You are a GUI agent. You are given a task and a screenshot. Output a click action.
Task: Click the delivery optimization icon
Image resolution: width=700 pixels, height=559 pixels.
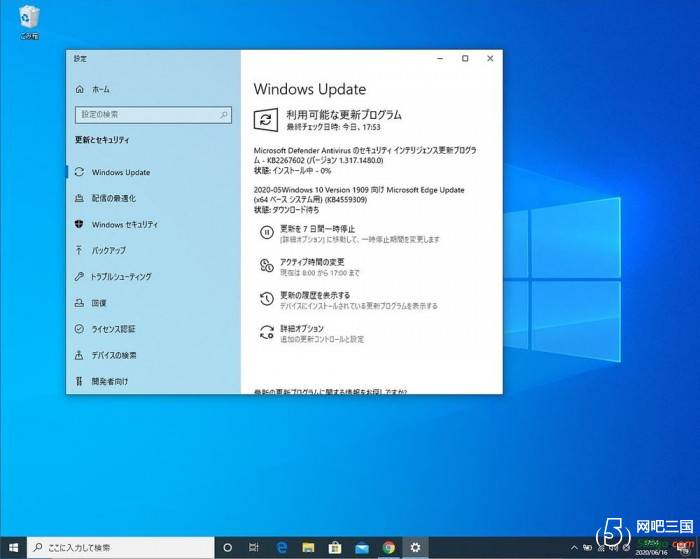pyautogui.click(x=79, y=198)
